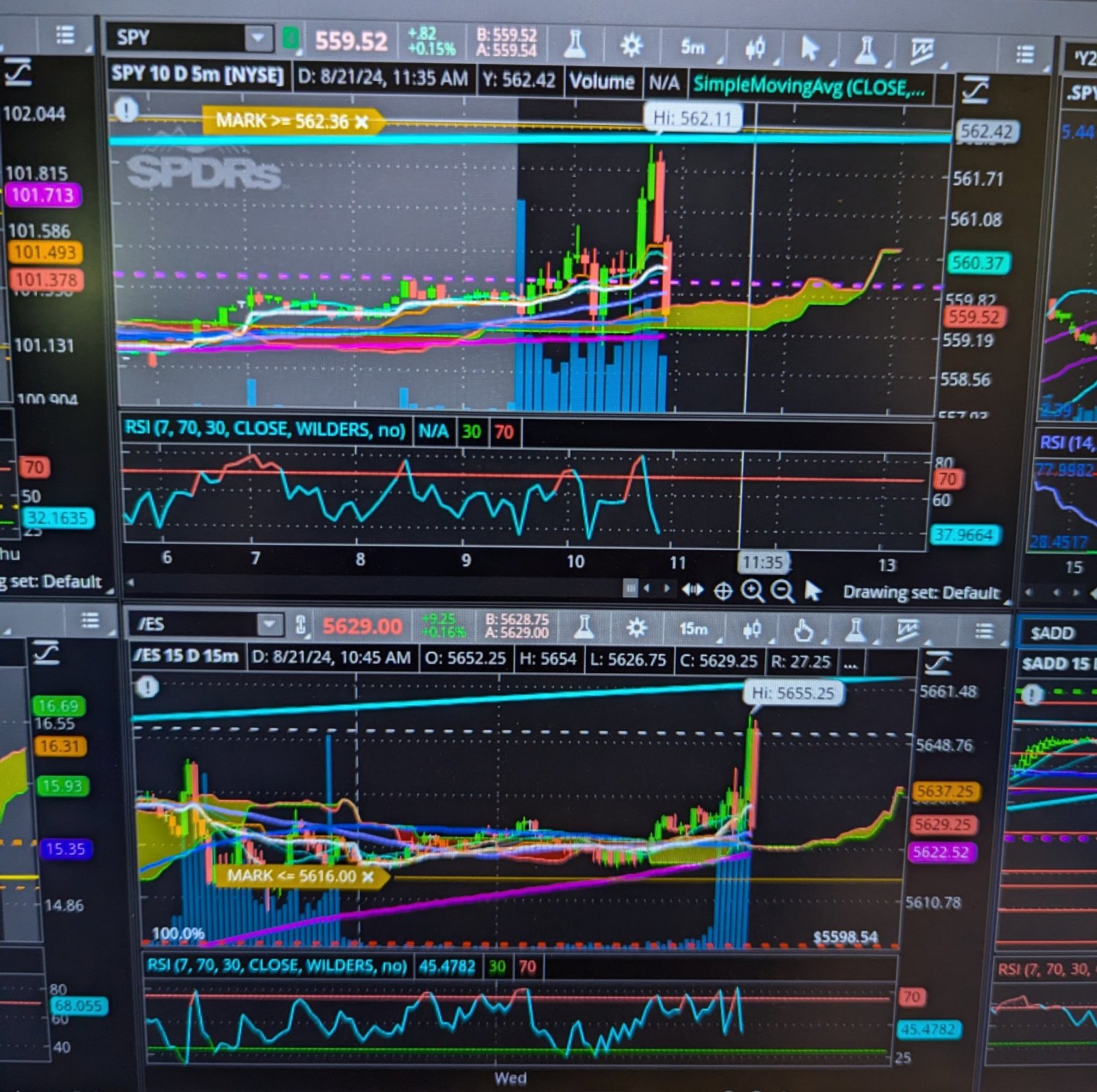Click 560.37 cyan price label on SPY axis
This screenshot has width=1097, height=1092.
pos(978,263)
